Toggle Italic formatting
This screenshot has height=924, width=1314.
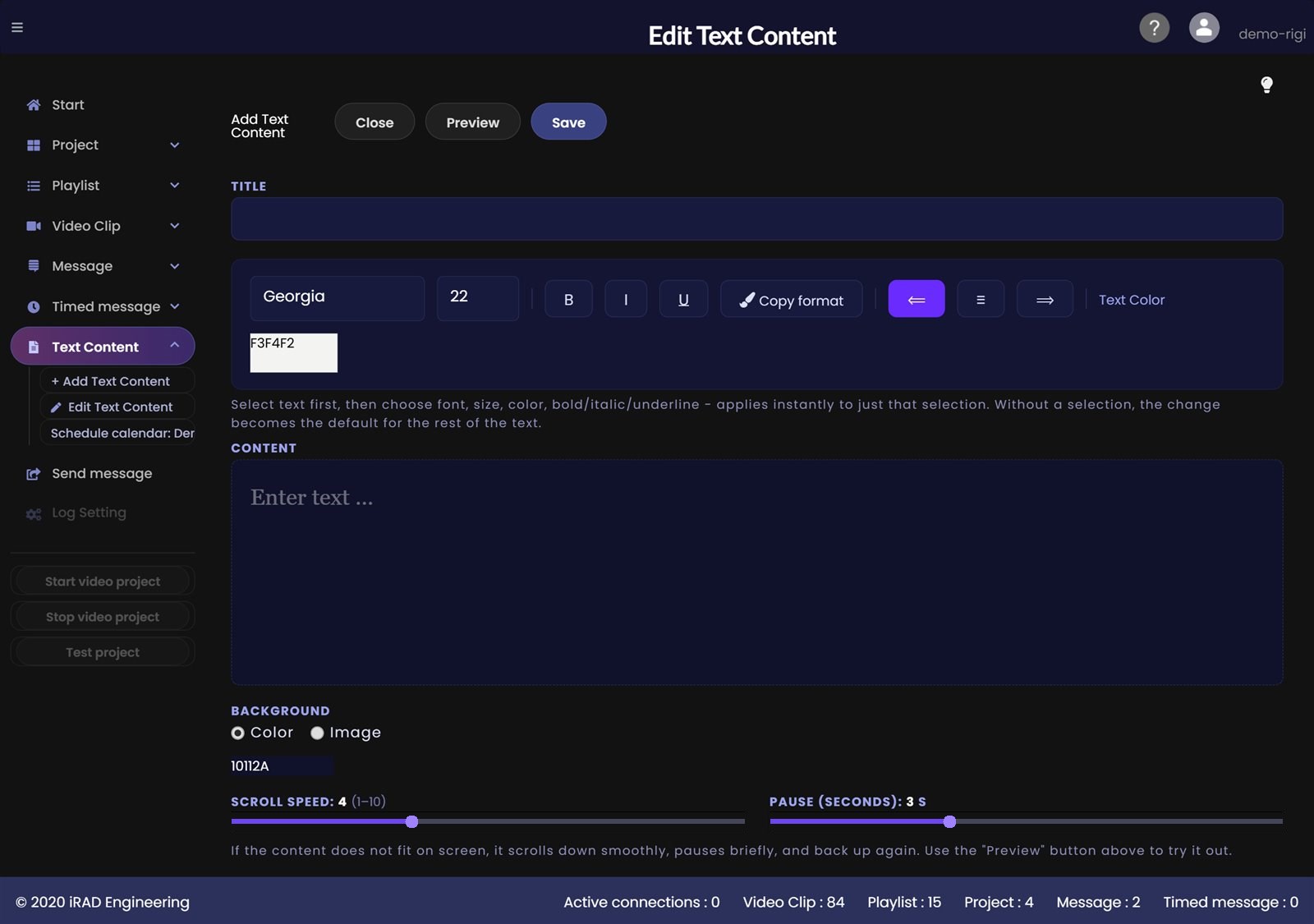point(626,300)
